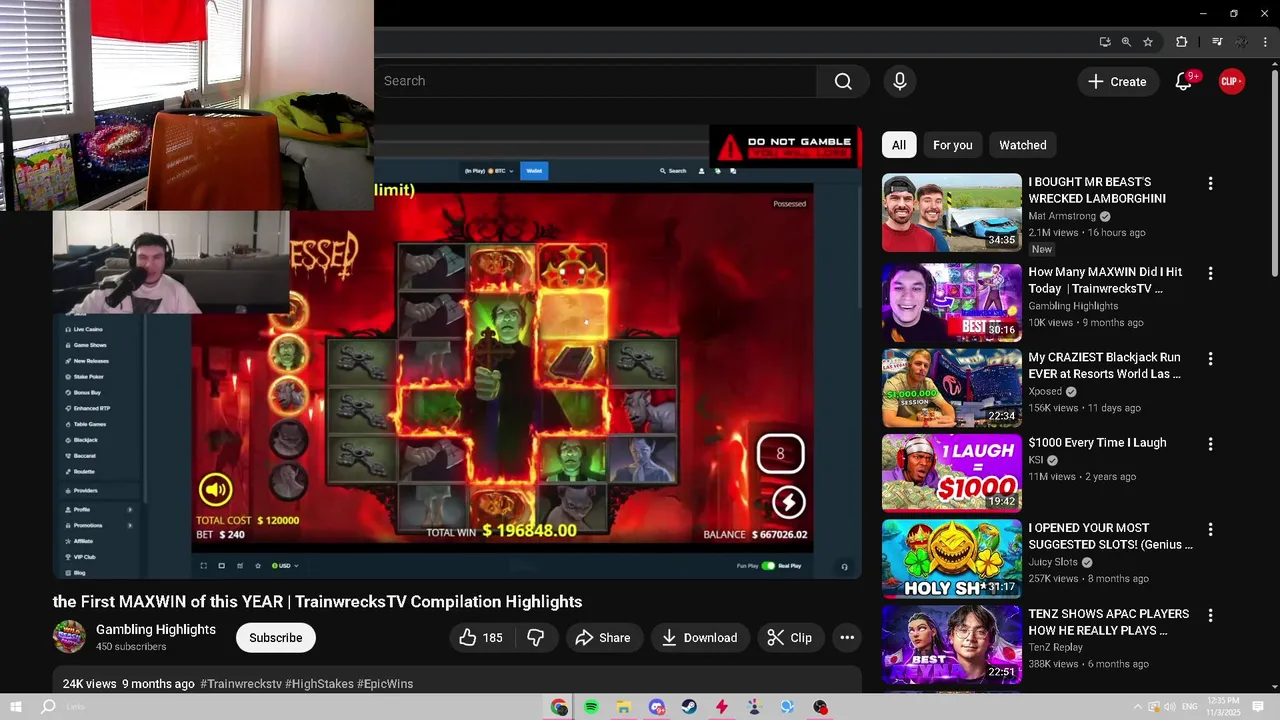Click the install app icon in address bar
Image resolution: width=1280 pixels, height=720 pixels.
click(1104, 42)
